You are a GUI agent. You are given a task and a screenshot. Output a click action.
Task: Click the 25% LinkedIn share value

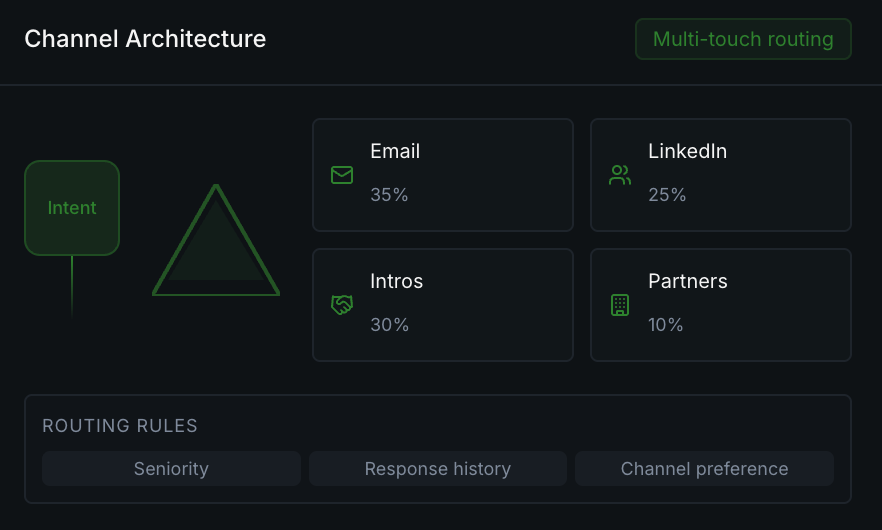[667, 195]
